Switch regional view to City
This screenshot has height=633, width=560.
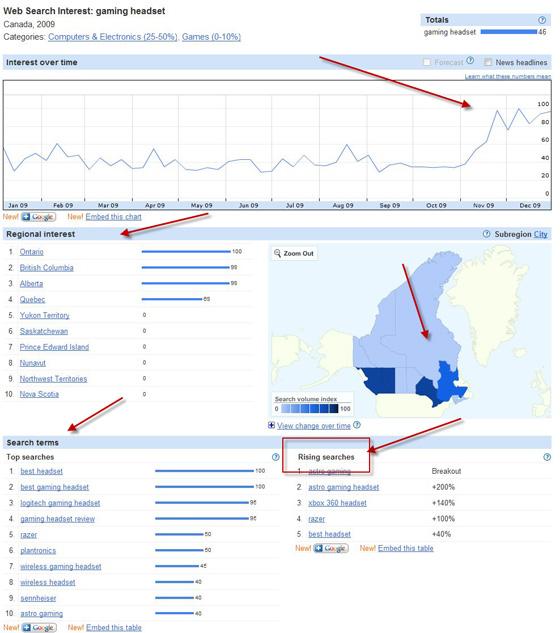point(541,234)
